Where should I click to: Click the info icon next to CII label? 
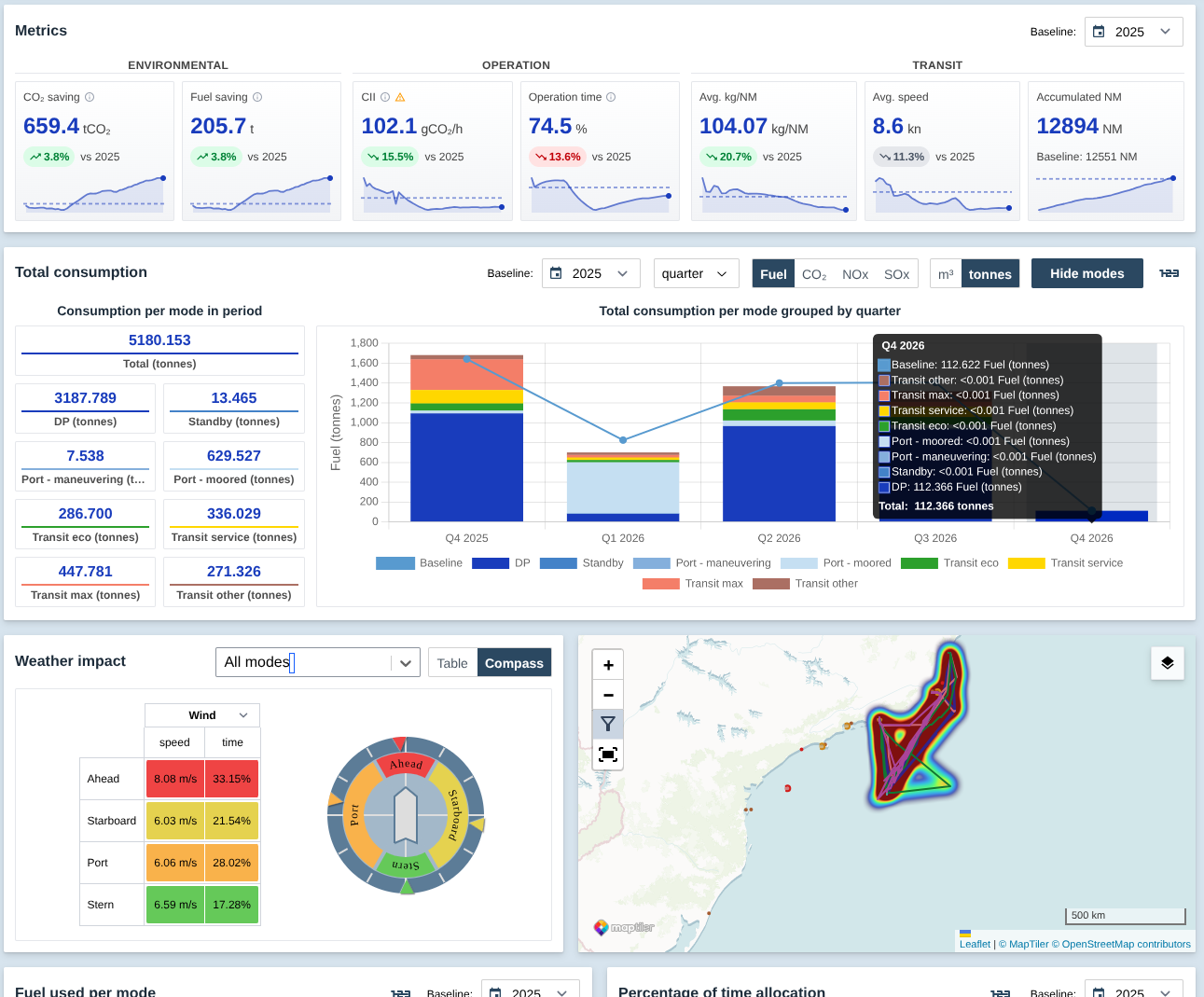click(x=385, y=97)
